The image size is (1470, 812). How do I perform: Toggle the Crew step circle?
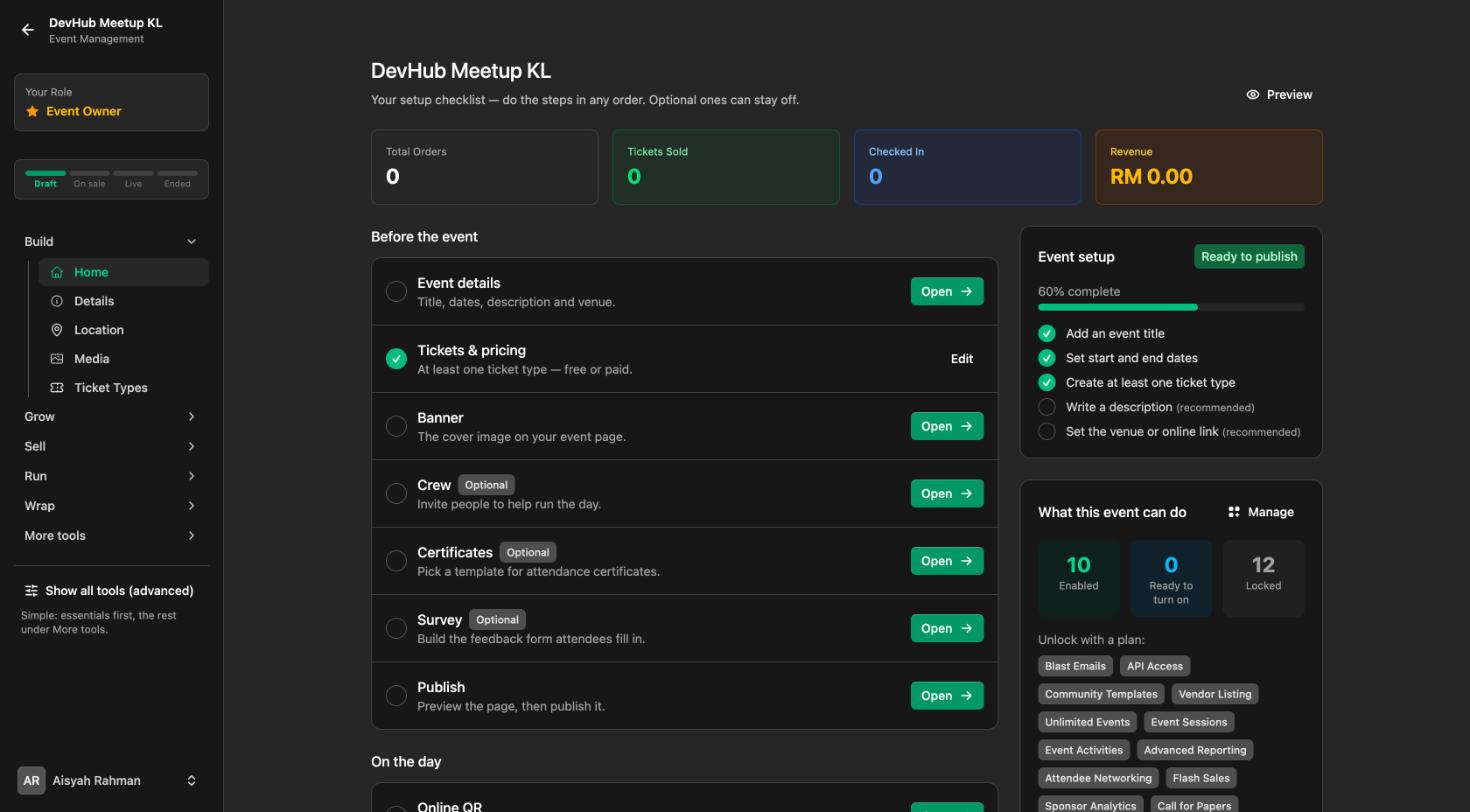pyautogui.click(x=396, y=494)
